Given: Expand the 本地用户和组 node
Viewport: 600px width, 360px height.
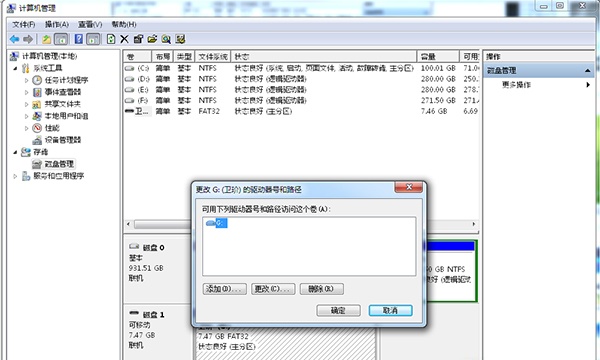Looking at the screenshot, I should (x=26, y=116).
